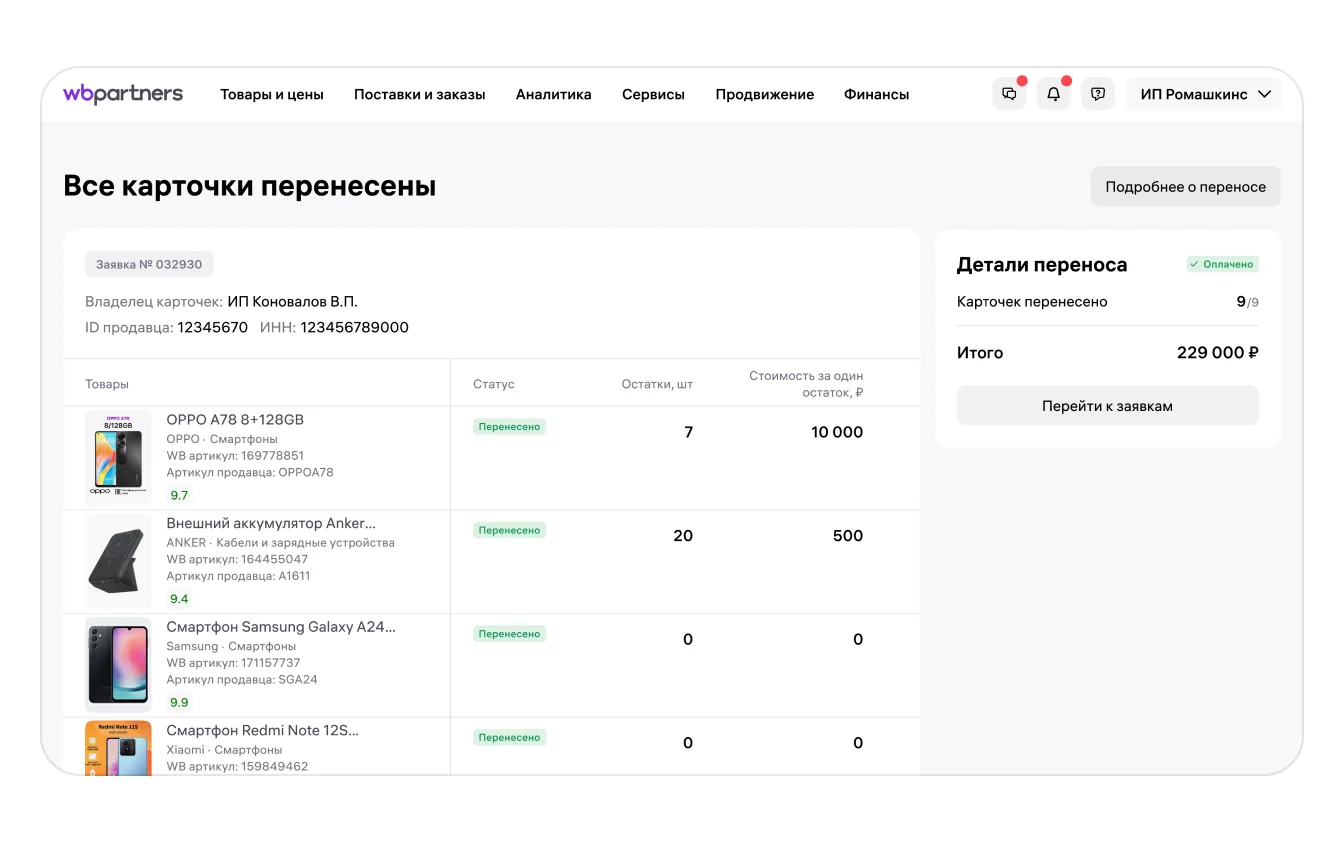The image size is (1344, 842).
Task: Click the Остатки, шт column header
Action: point(657,384)
